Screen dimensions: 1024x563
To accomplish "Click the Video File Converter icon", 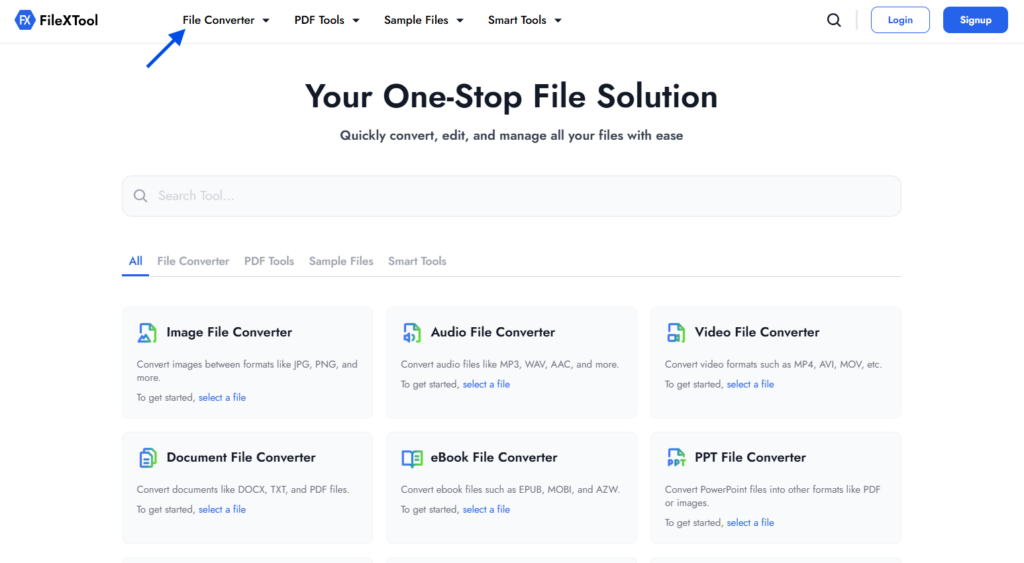I will pyautogui.click(x=675, y=332).
